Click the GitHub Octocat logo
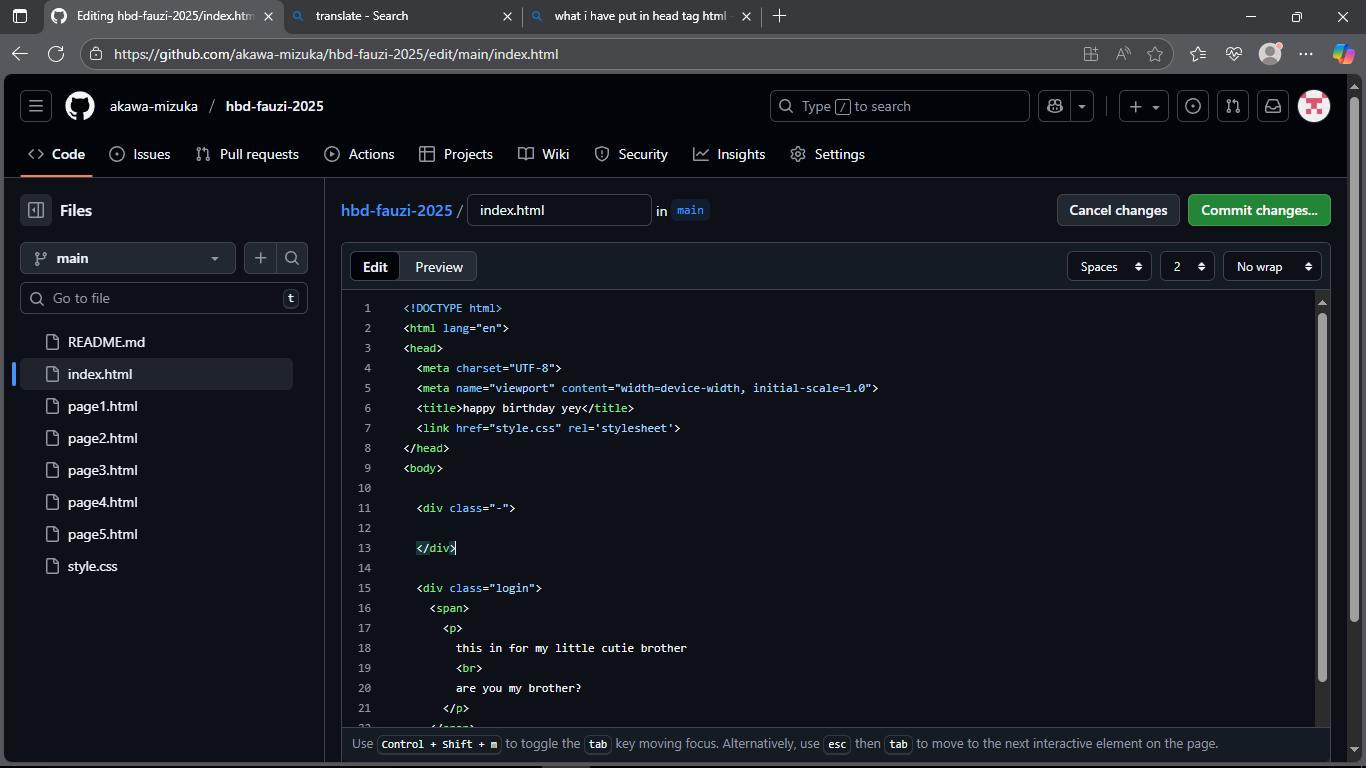Screen dimensions: 1366x768 (80, 106)
